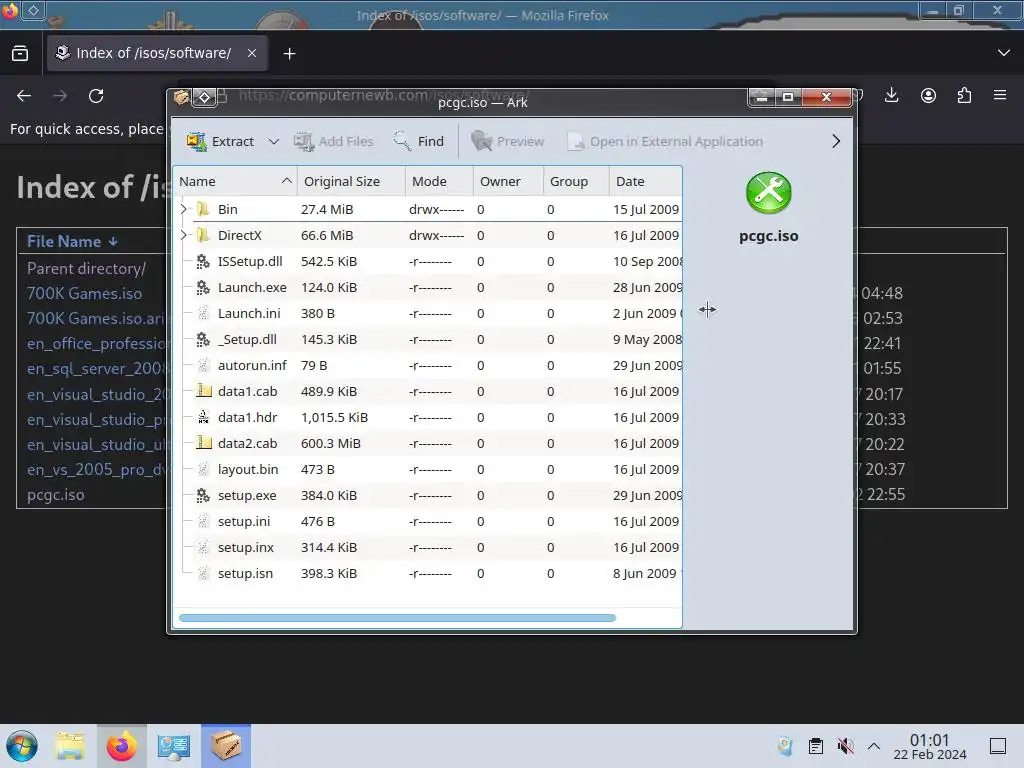
Task: Click Open in External Application
Action: pos(665,141)
